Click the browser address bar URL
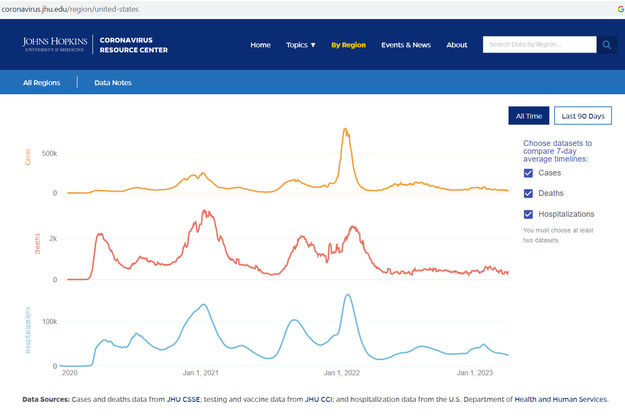Viewport: 625px width, 417px height. pyautogui.click(x=70, y=9)
